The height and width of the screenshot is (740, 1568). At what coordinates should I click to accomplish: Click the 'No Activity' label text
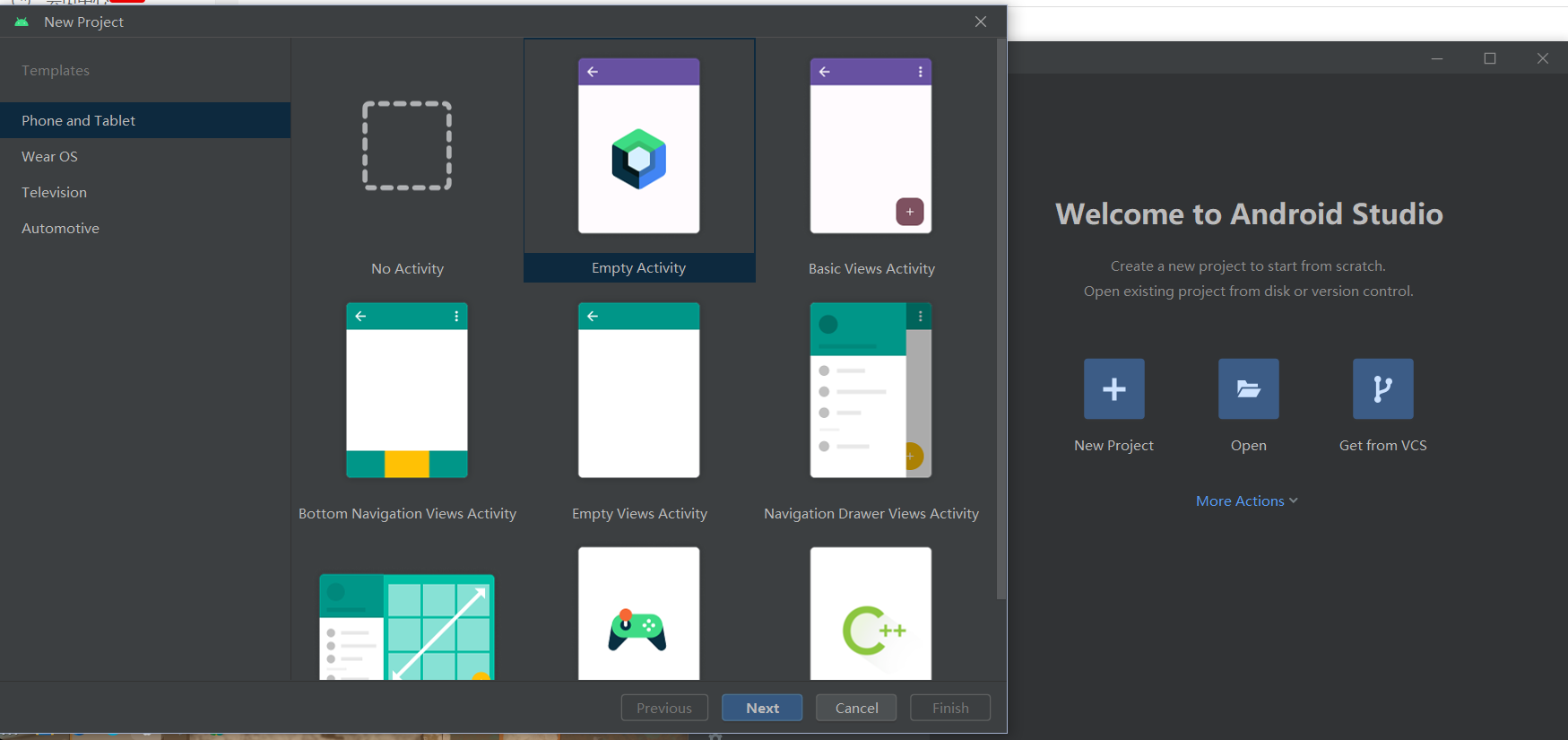pyautogui.click(x=407, y=268)
